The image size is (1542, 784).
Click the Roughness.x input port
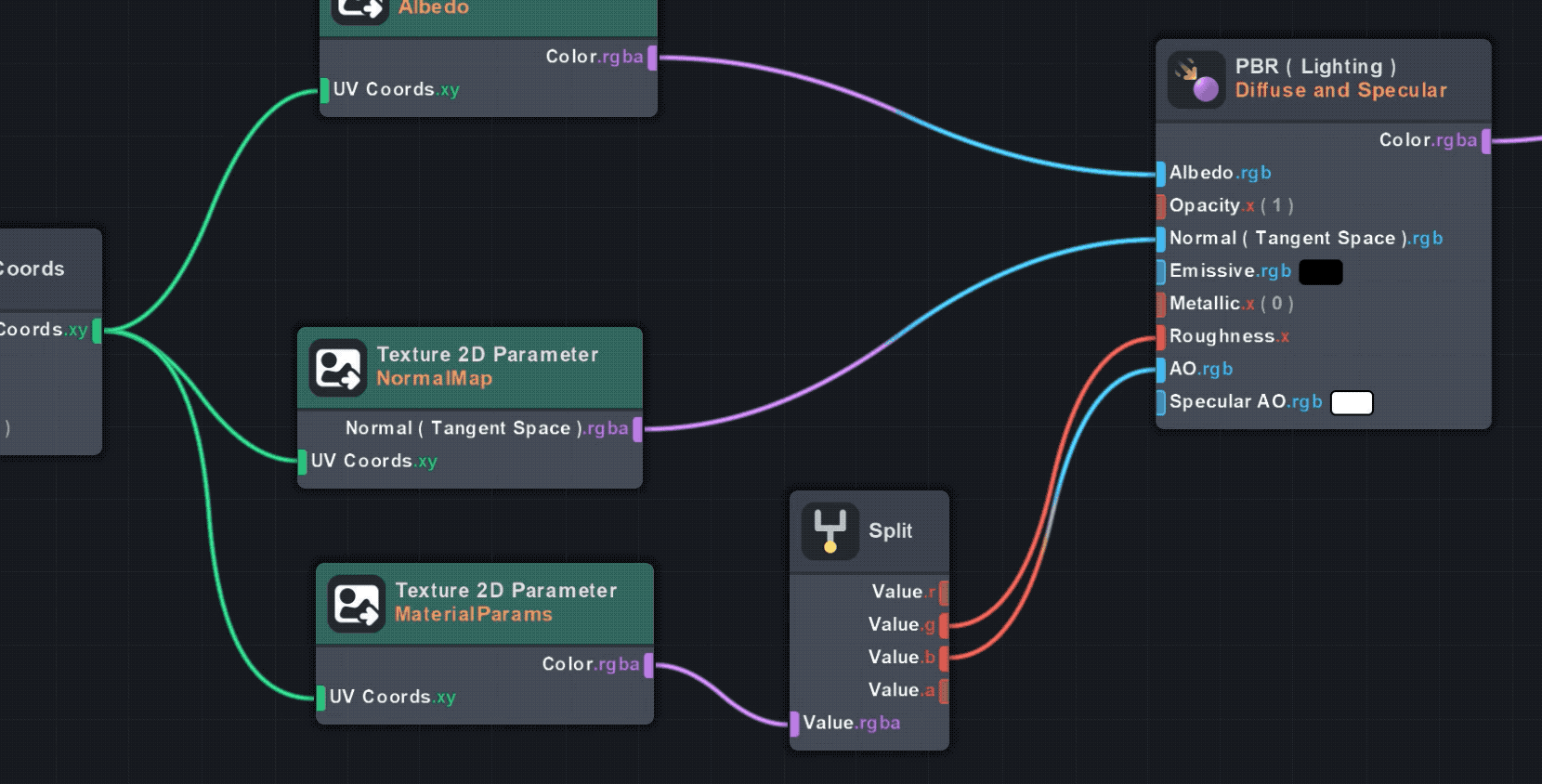click(1161, 337)
